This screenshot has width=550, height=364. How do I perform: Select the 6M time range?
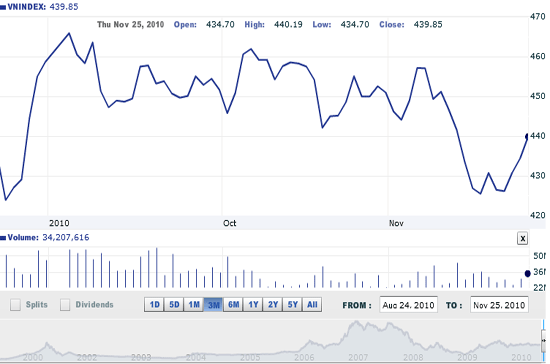coord(233,304)
